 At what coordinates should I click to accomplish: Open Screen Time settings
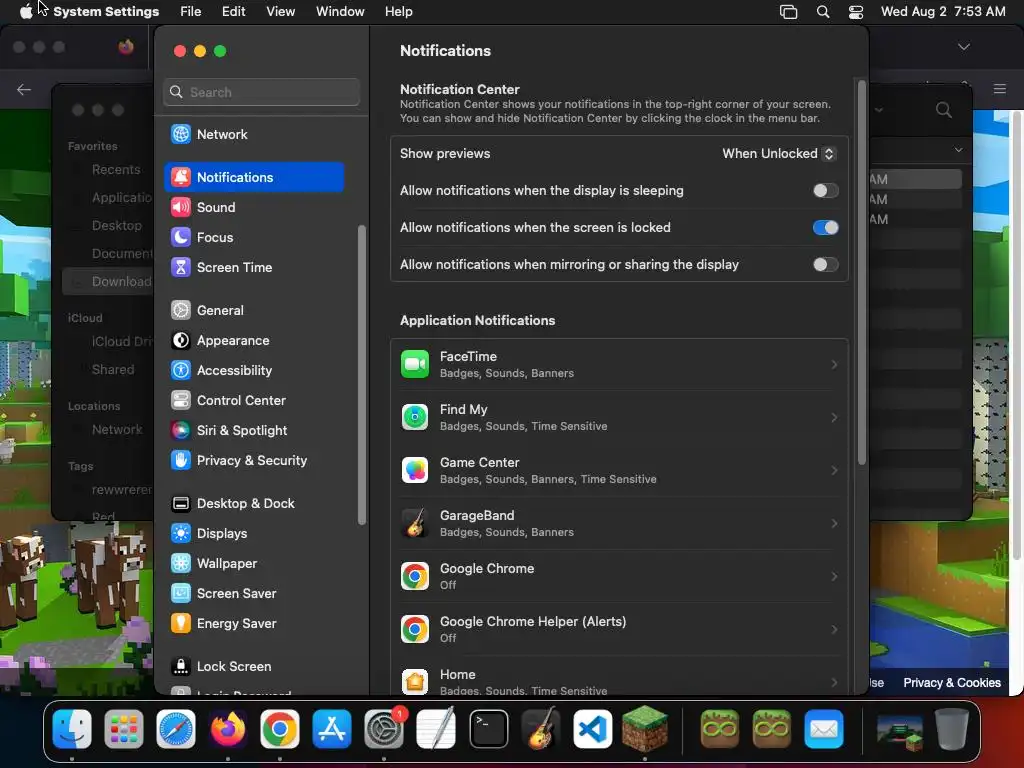(x=254, y=267)
